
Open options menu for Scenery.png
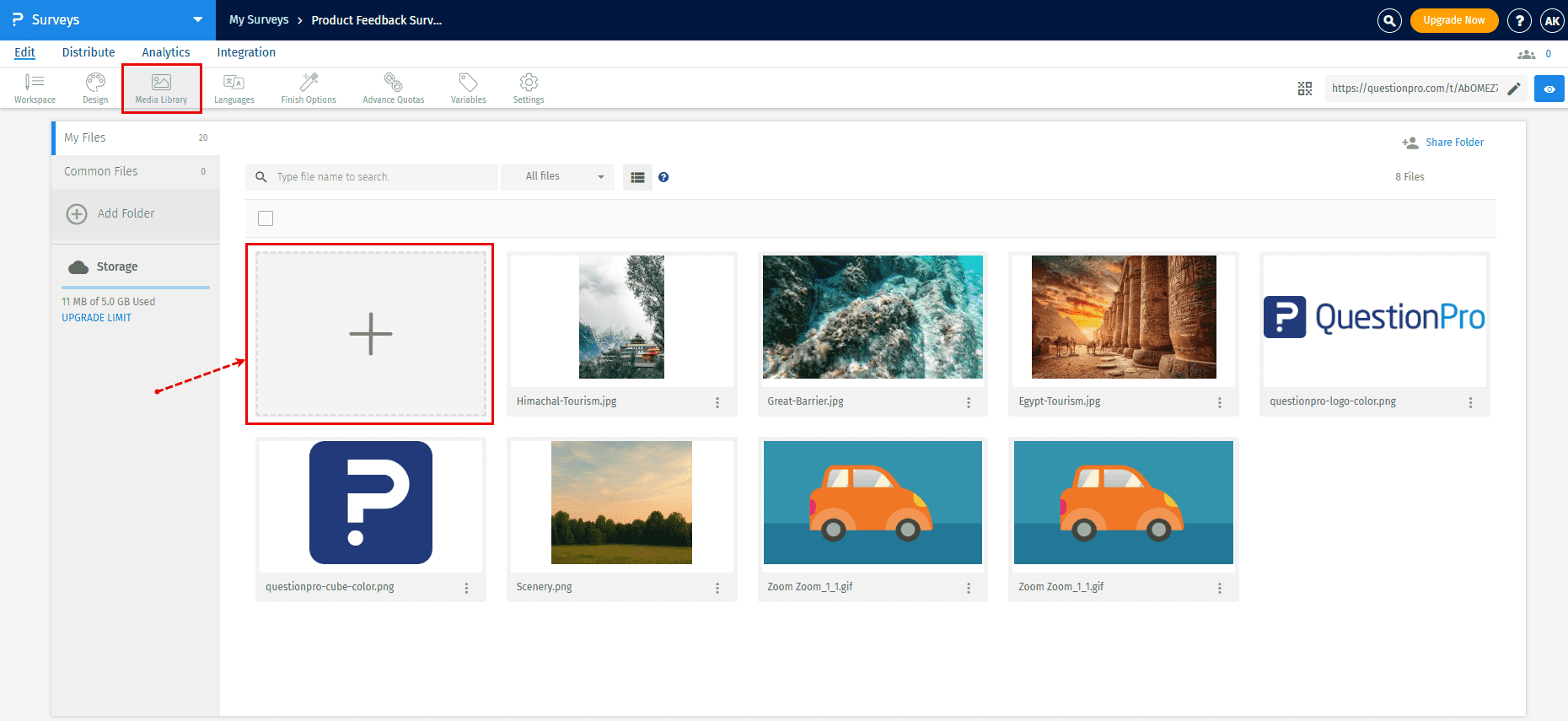(717, 588)
